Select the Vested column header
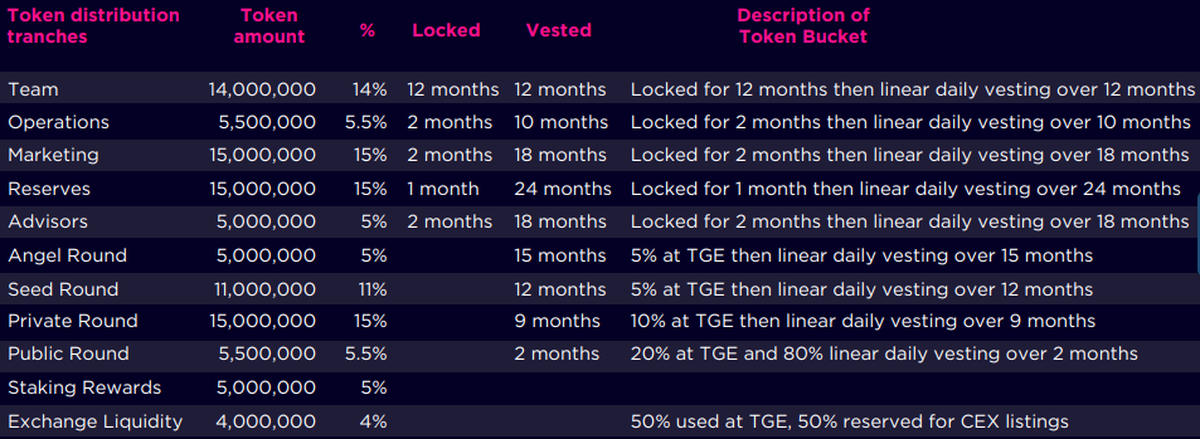This screenshot has height=439, width=1200. [x=559, y=31]
